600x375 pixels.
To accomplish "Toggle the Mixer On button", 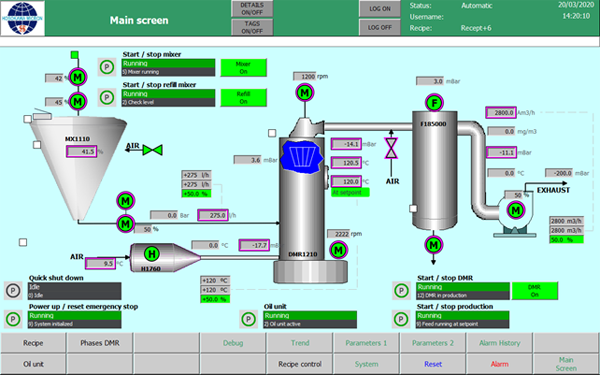I will [x=243, y=67].
